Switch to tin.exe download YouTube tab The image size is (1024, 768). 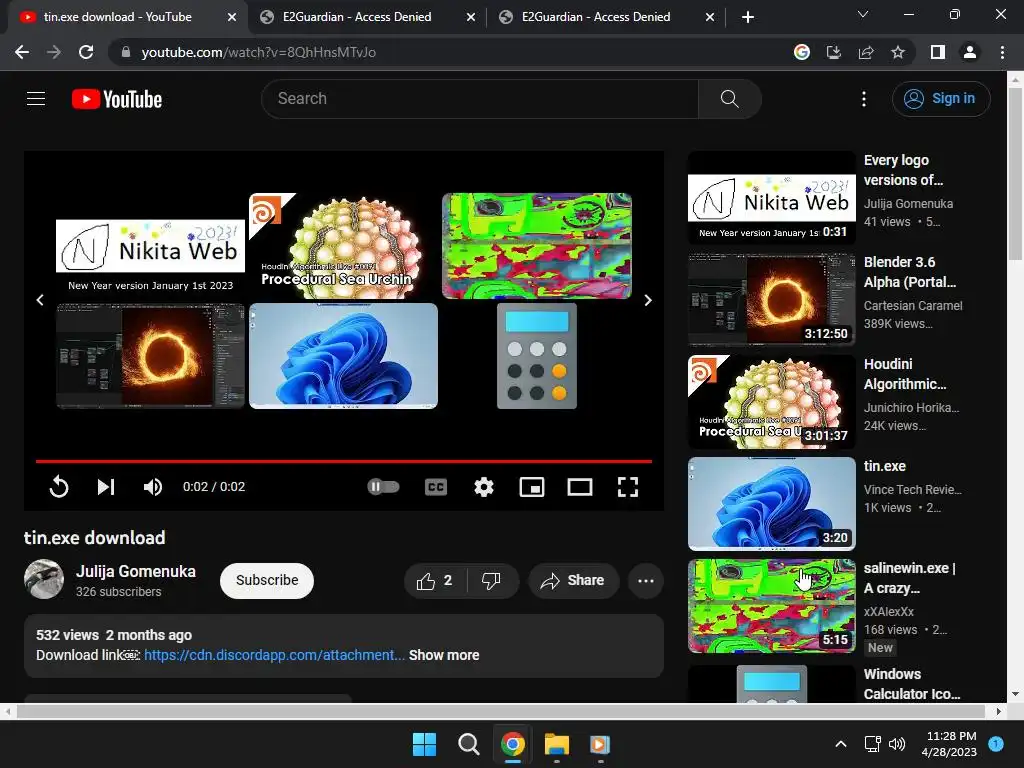[118, 17]
